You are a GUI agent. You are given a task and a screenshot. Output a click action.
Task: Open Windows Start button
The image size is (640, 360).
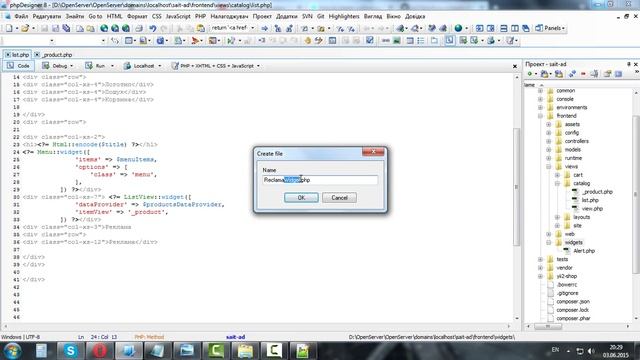pos(12,351)
